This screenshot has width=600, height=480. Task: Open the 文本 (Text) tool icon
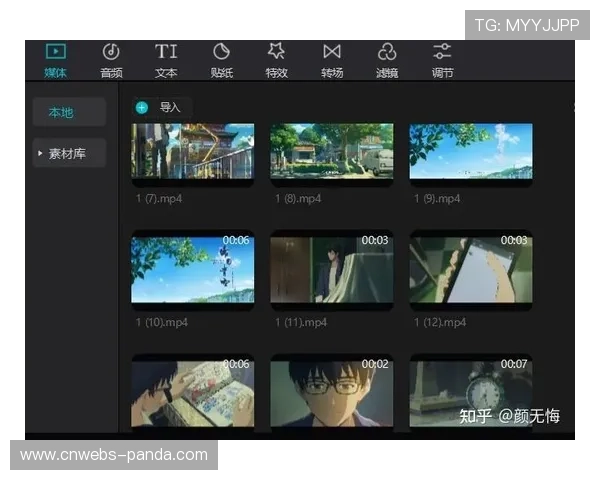[166, 51]
